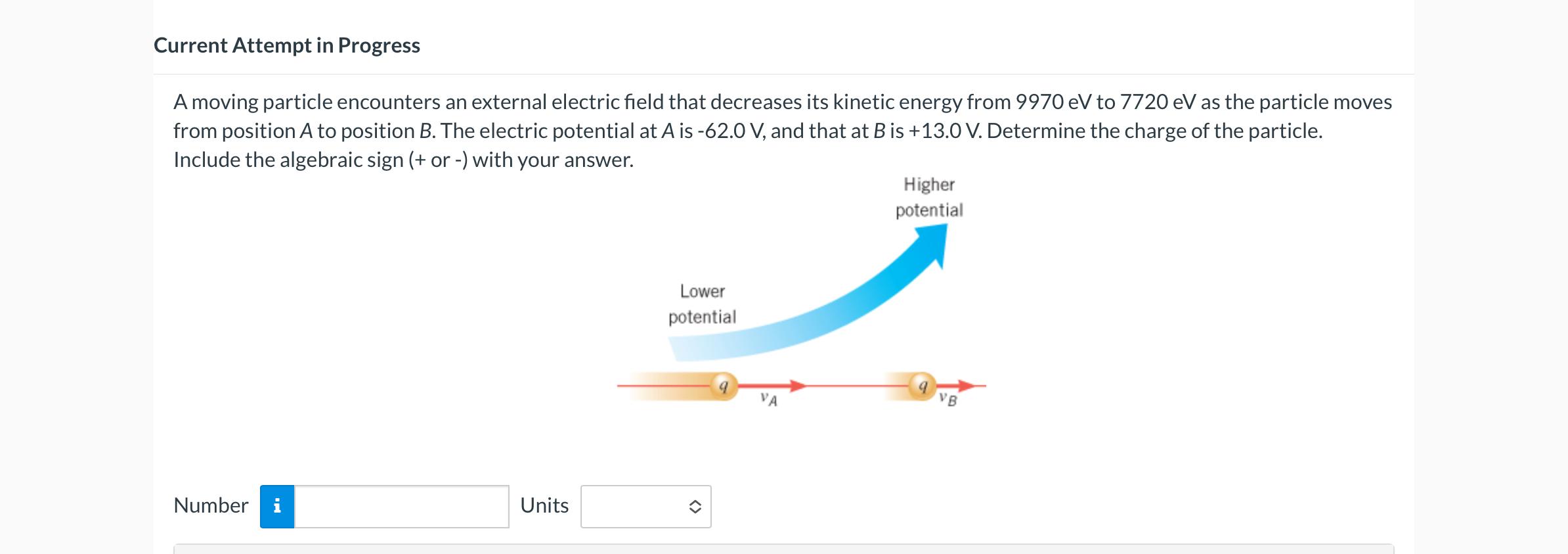Click the gray collapsed panel below the answer row
The image size is (1568, 554).
click(x=781, y=549)
